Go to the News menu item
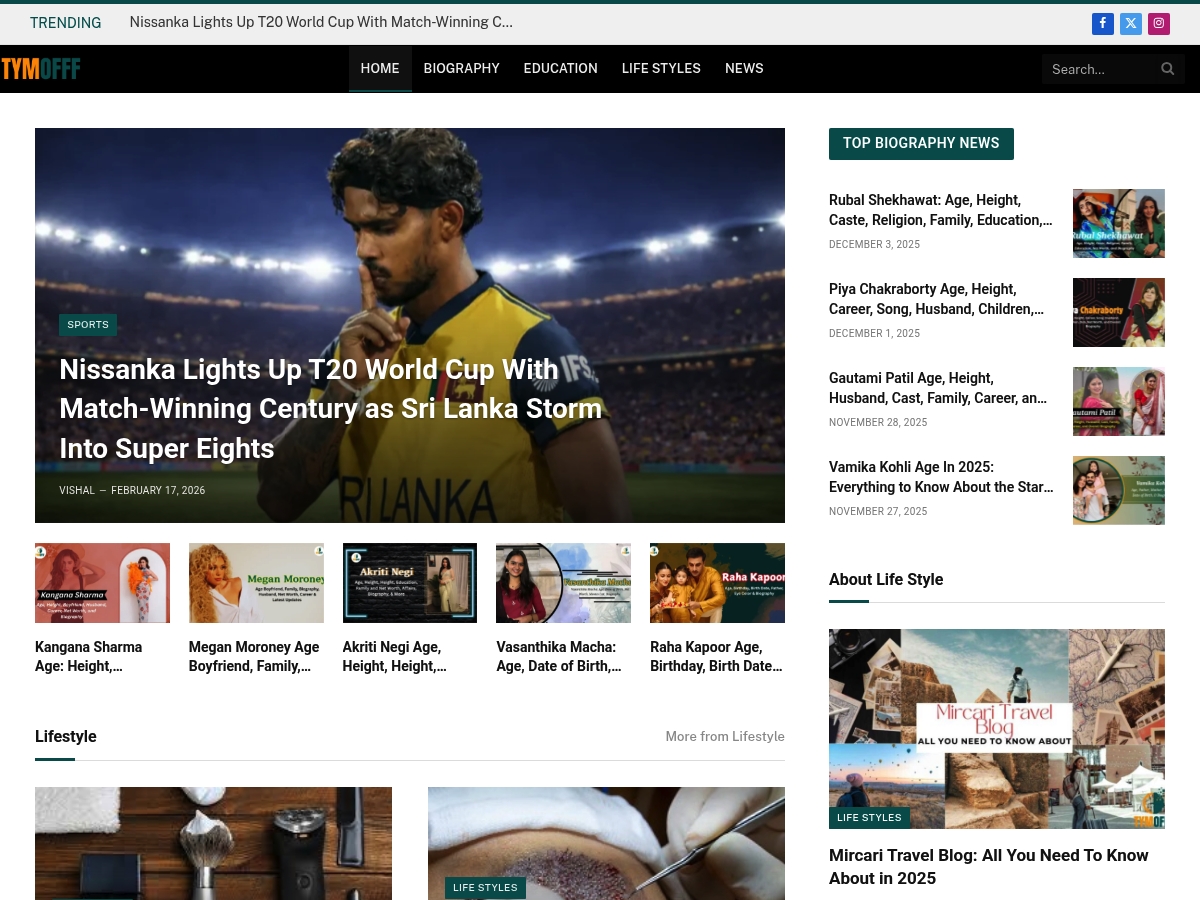Screen dimensions: 1200x900 [744, 69]
